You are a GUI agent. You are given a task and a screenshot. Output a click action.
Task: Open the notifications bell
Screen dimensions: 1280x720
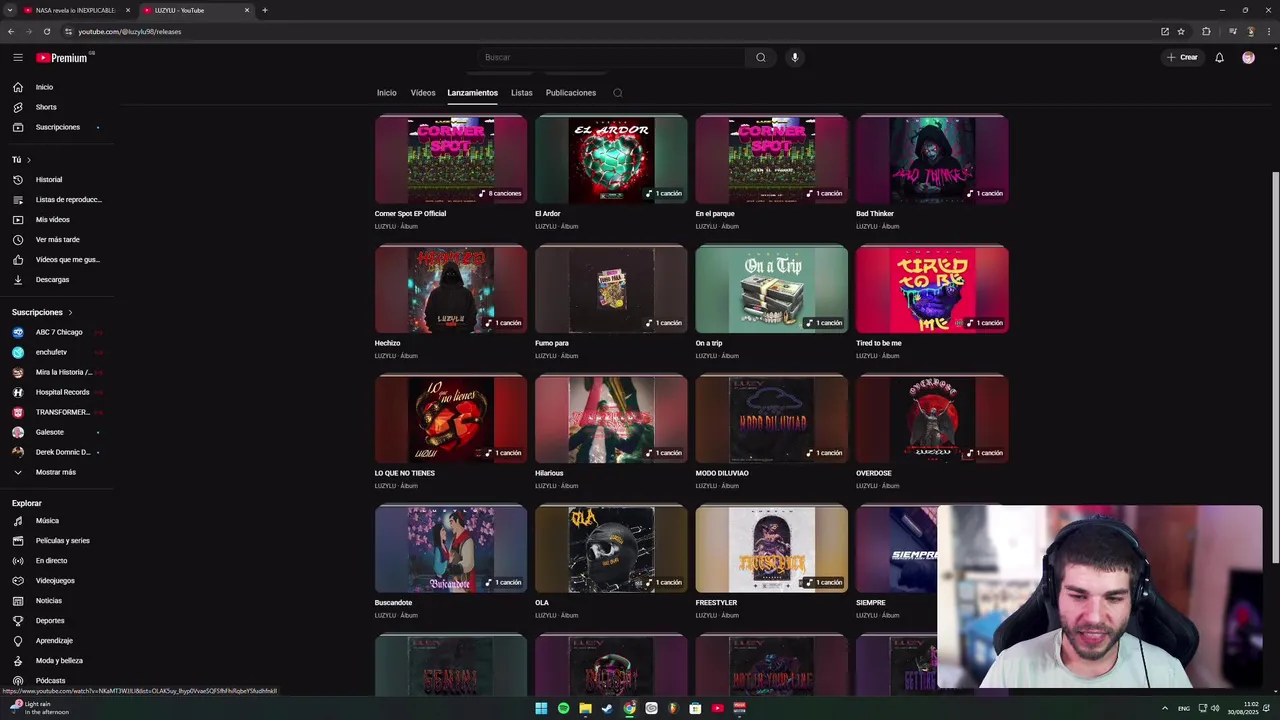[x=1219, y=58]
